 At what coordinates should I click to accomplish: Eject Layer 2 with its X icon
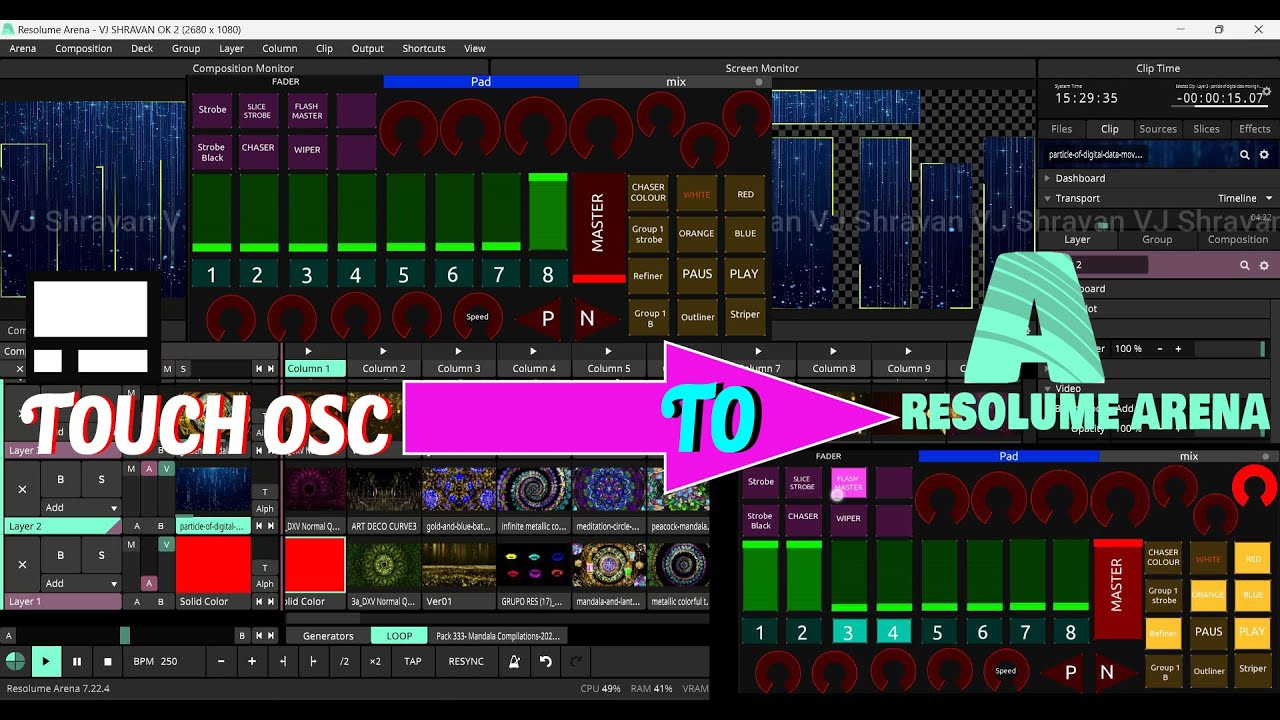(22, 489)
